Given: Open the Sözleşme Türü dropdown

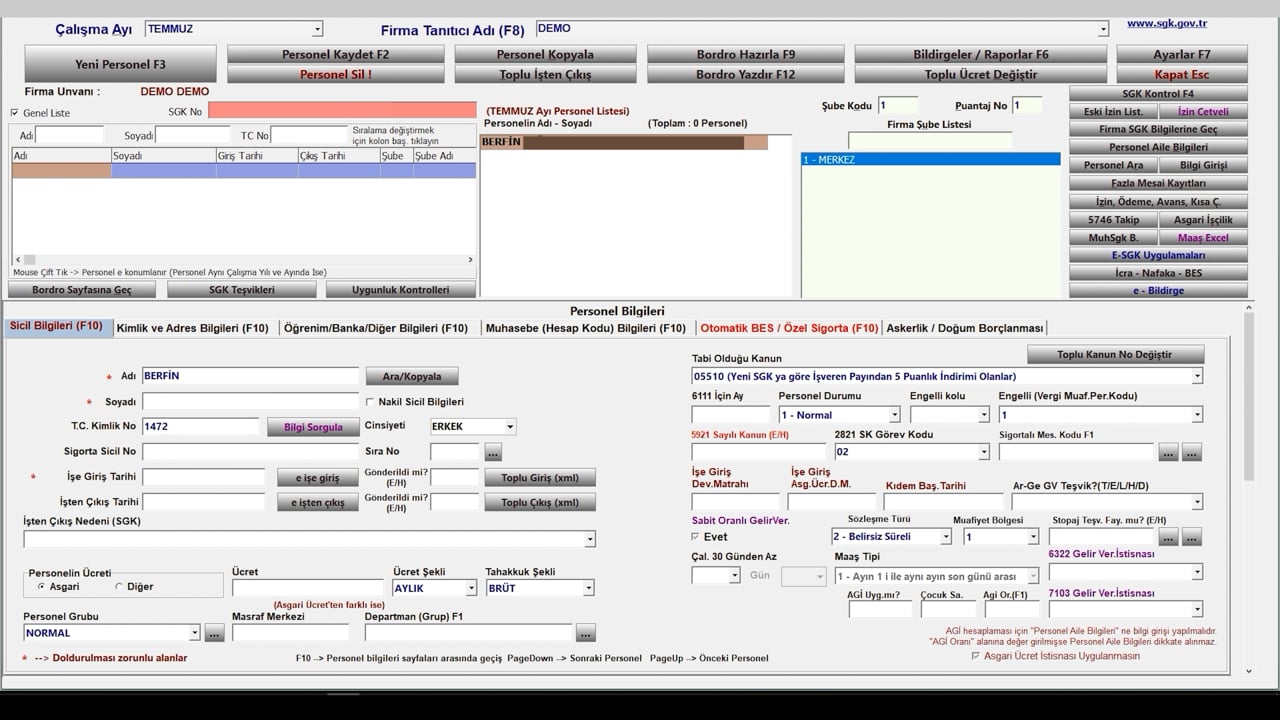Looking at the screenshot, I should pos(946,537).
